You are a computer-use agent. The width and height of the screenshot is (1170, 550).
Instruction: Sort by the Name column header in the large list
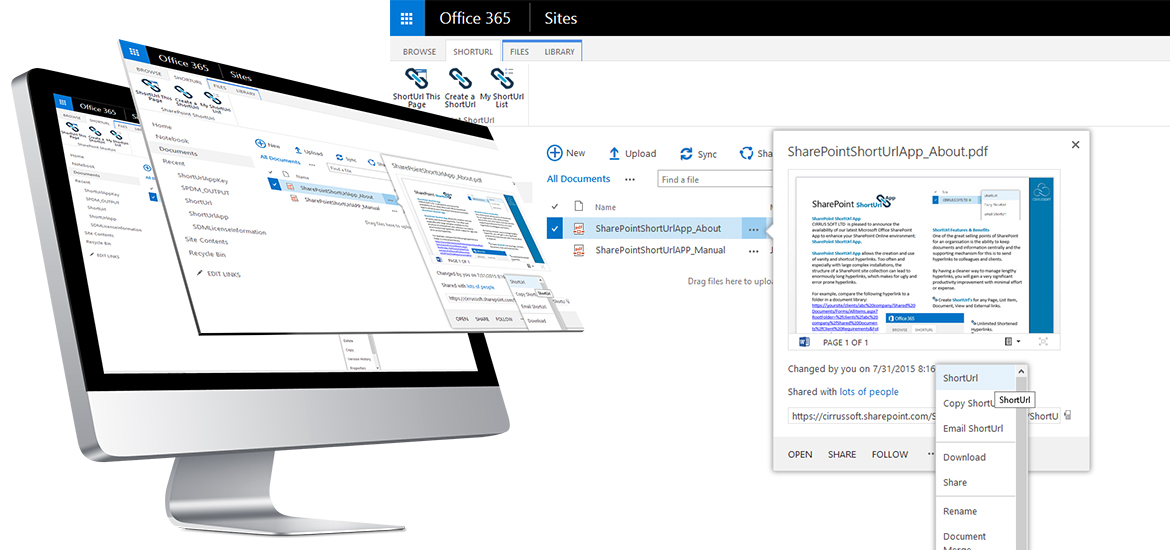coord(605,207)
